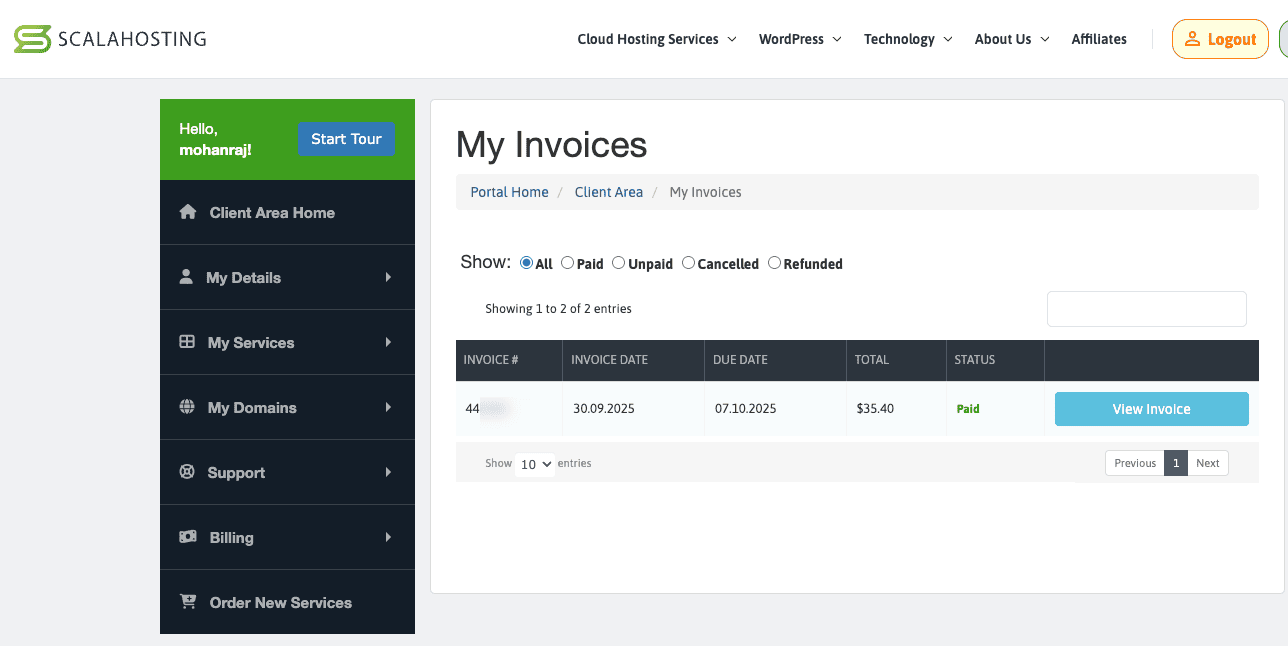Open Support sidebar item
The height and width of the screenshot is (646, 1288).
287,472
